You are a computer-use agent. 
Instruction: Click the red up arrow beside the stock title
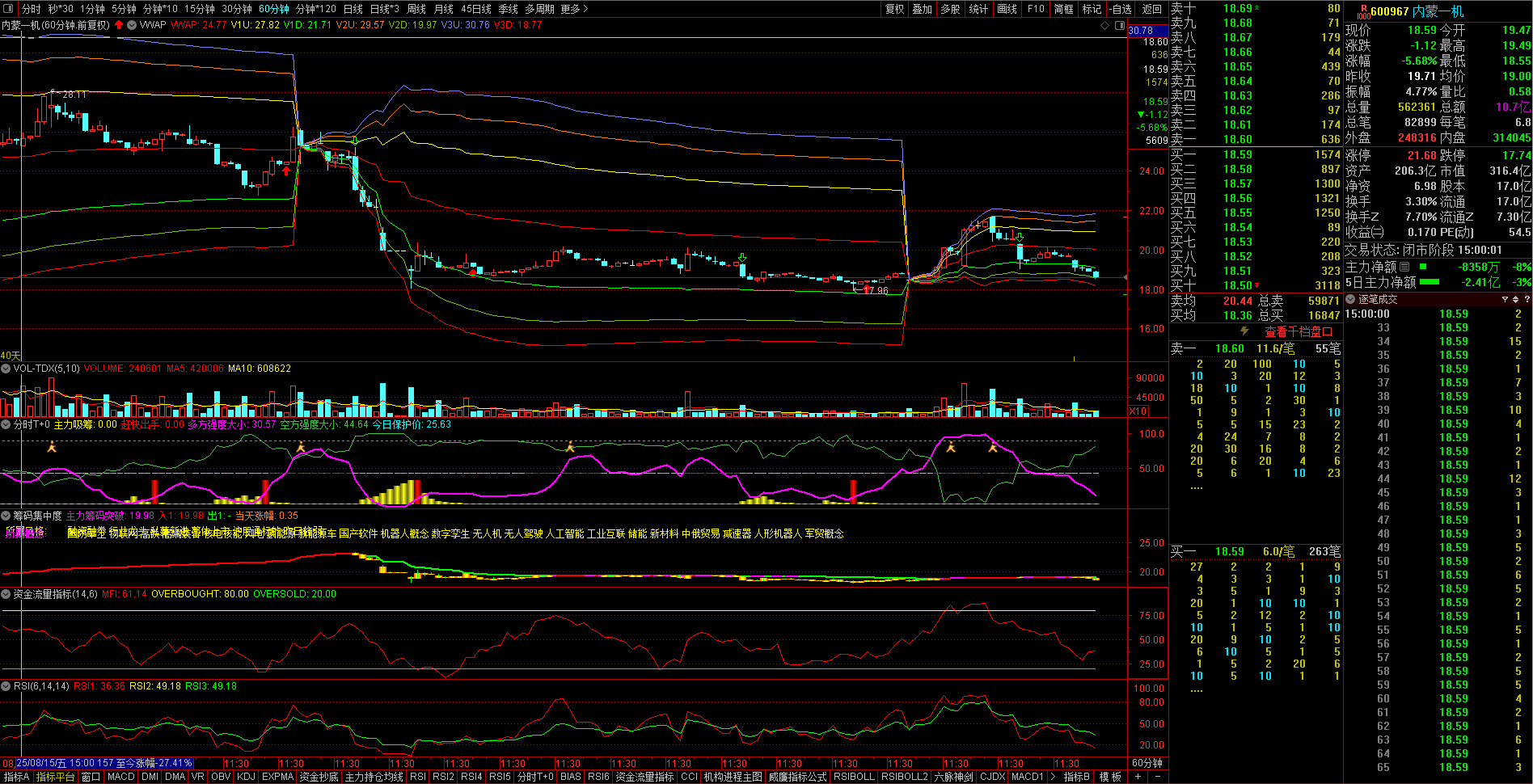click(x=119, y=25)
